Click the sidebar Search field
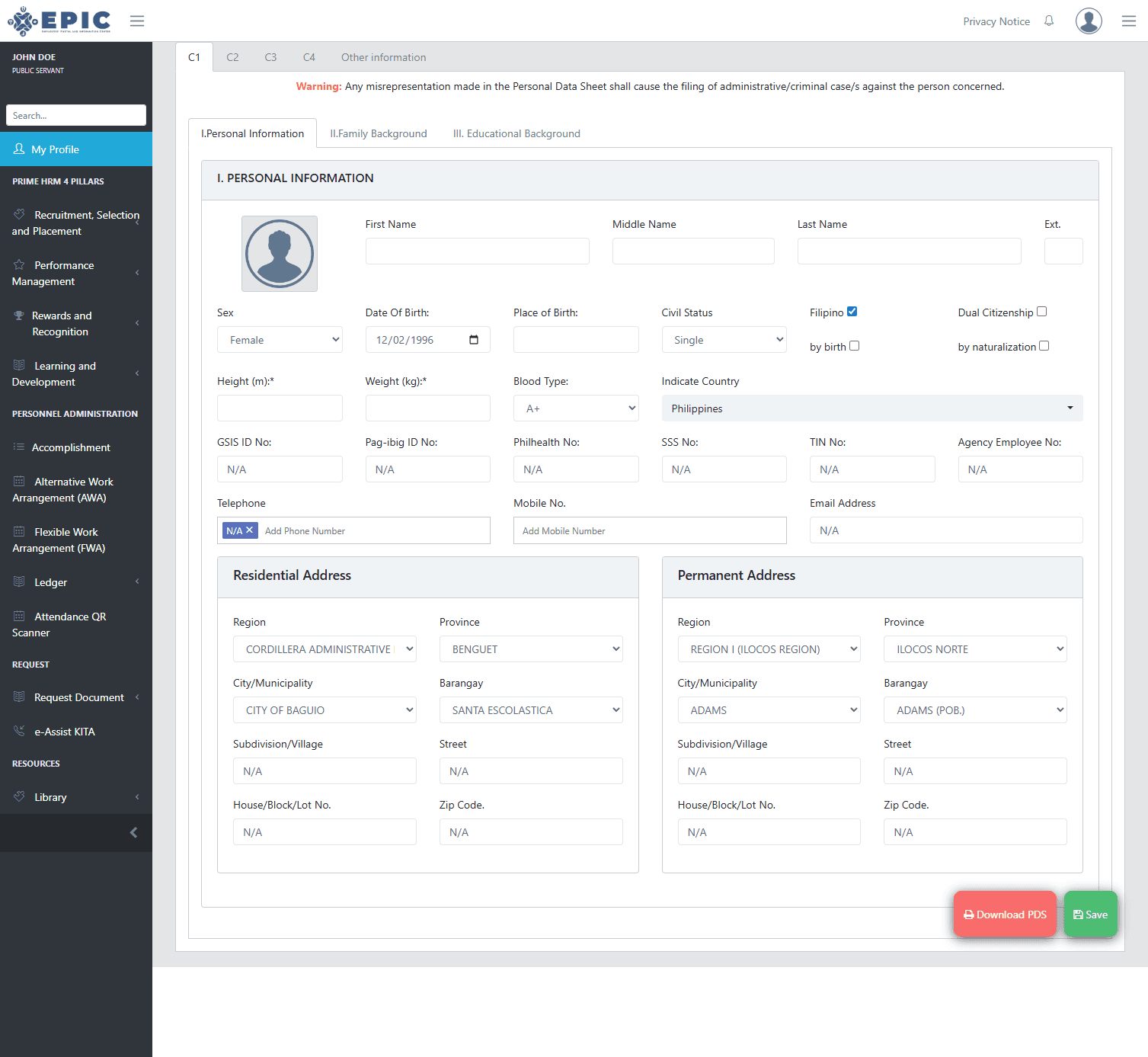Viewport: 1148px width, 1057px height. 76,115
